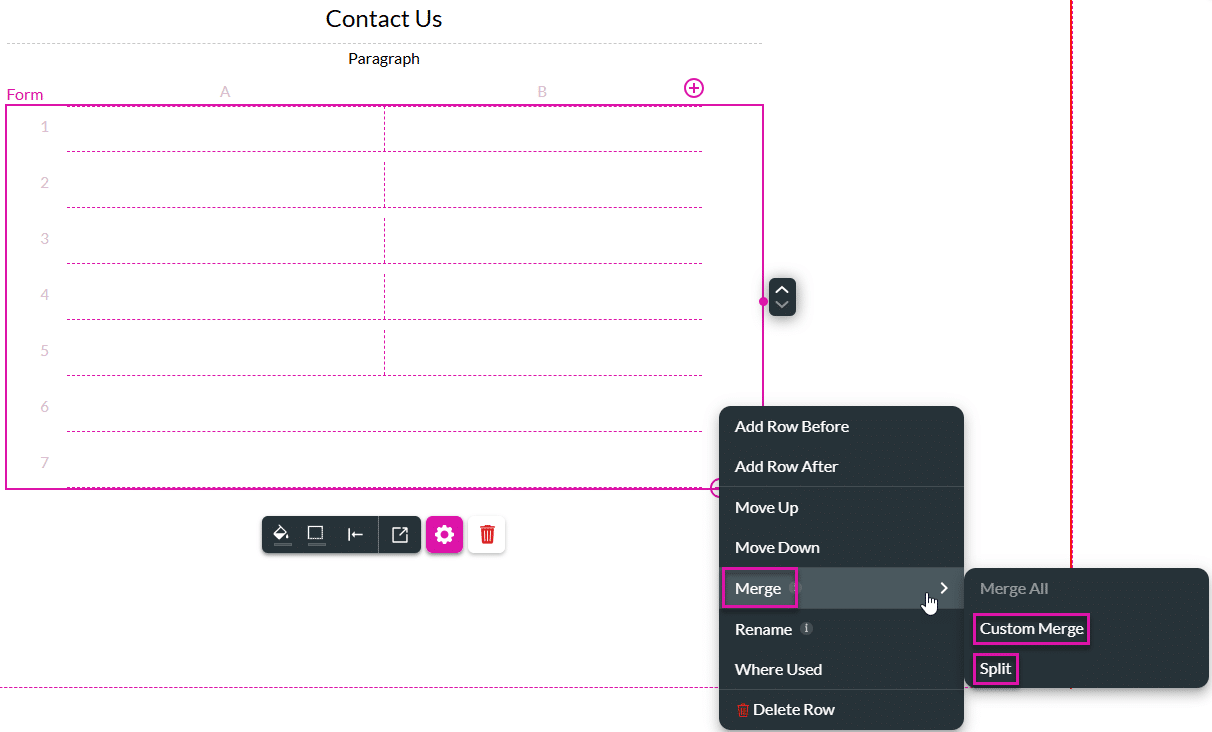Click the Form label
The width and height of the screenshot is (1212, 732).
[x=24, y=94]
